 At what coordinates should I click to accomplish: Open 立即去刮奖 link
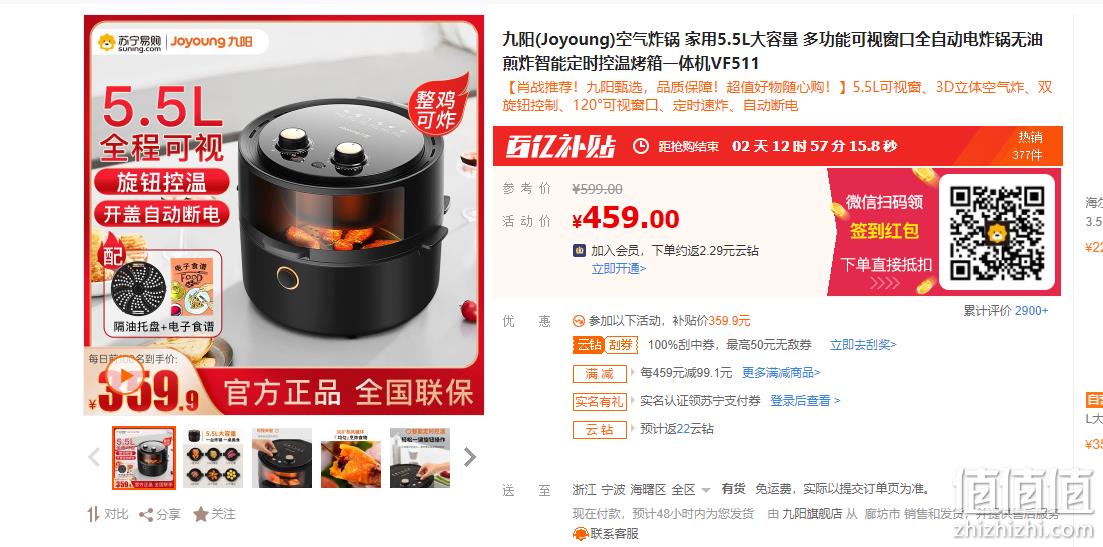[x=863, y=345]
